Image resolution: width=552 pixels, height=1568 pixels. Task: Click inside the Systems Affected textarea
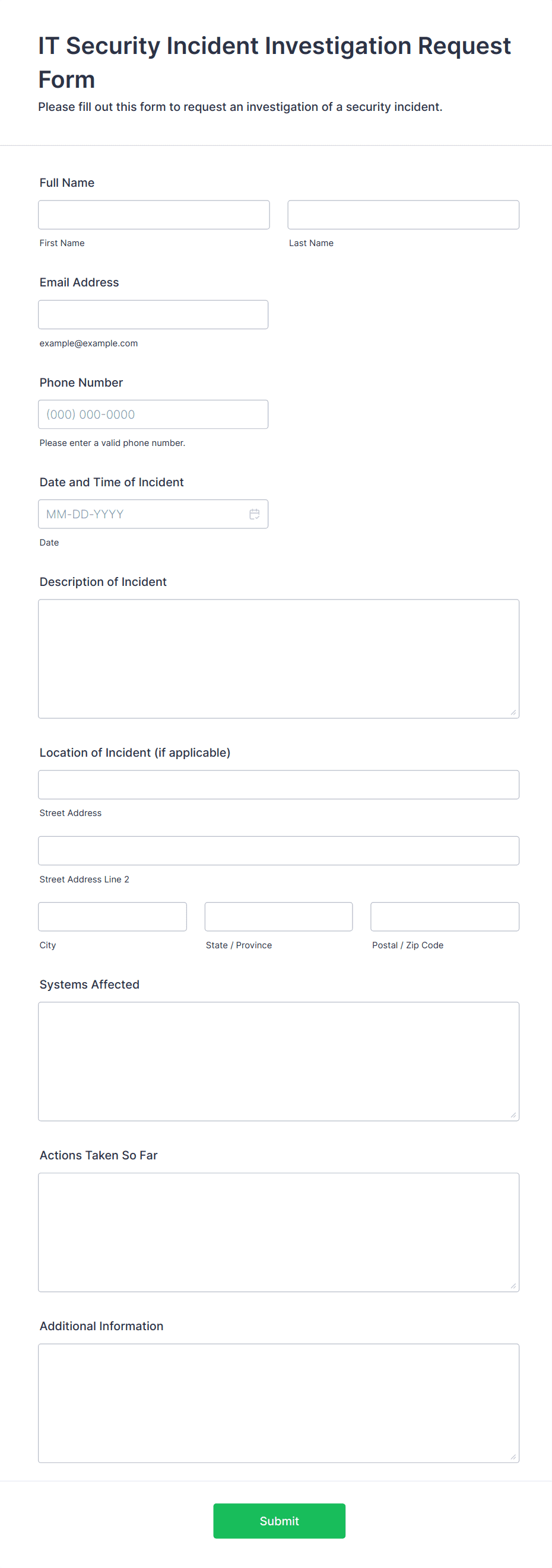coord(278,1061)
